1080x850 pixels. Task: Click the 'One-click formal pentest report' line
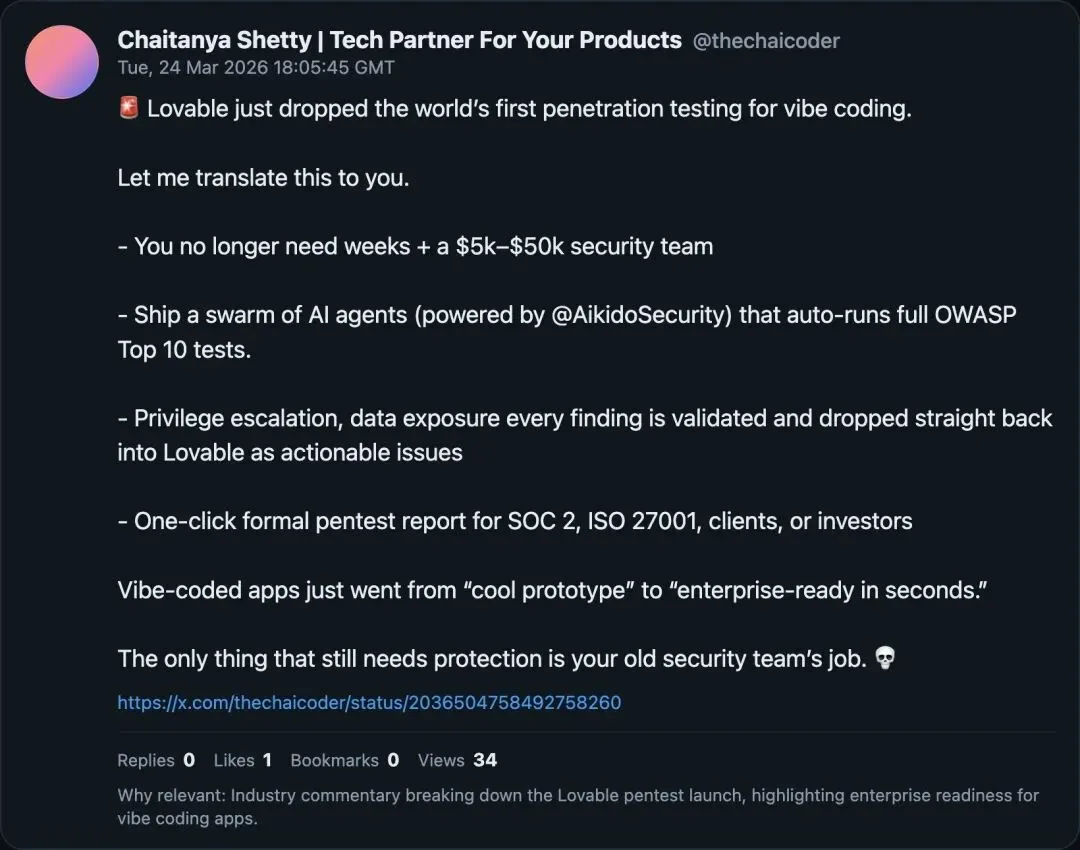515,521
